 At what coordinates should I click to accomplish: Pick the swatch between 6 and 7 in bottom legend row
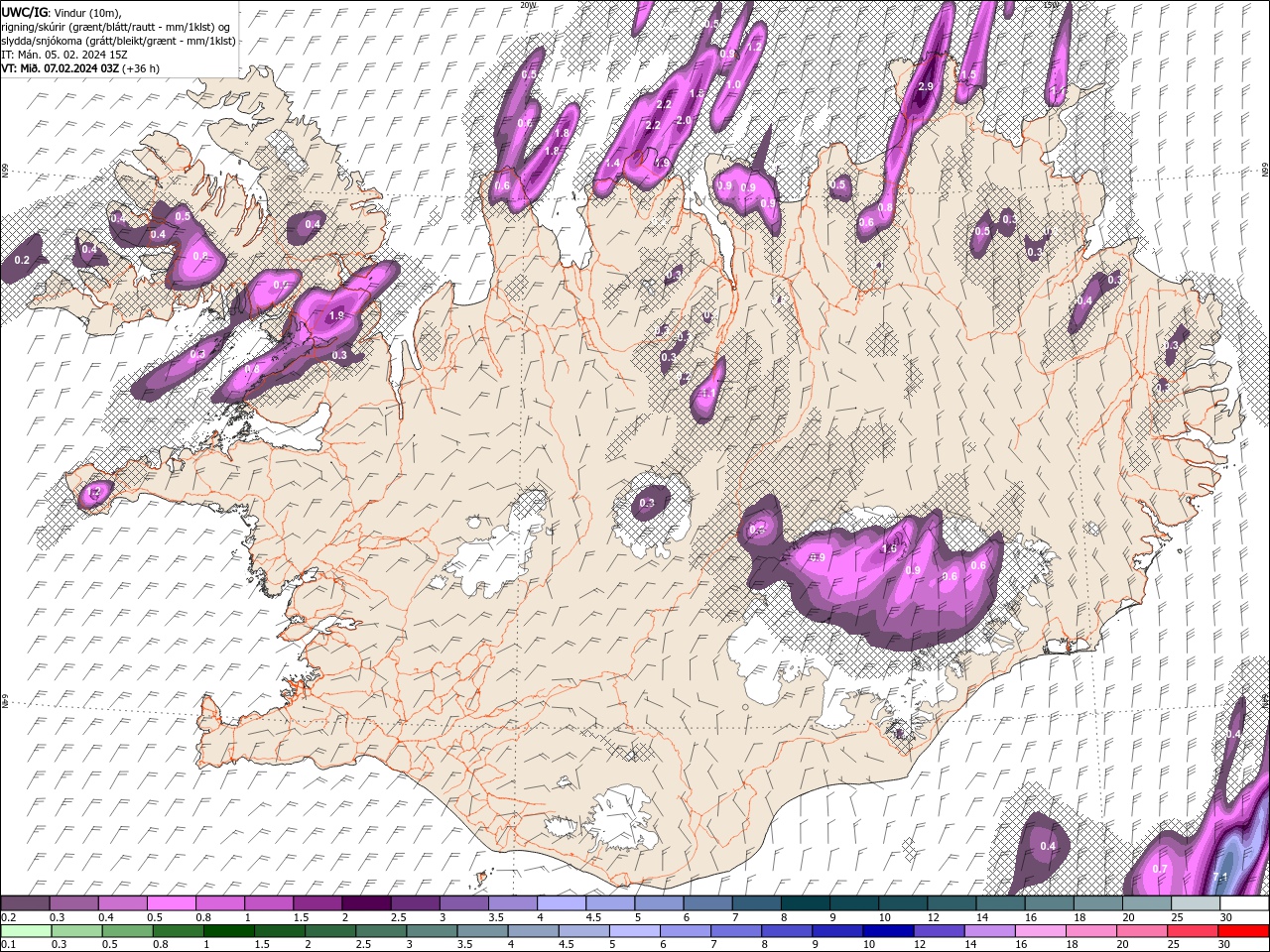[x=685, y=930]
